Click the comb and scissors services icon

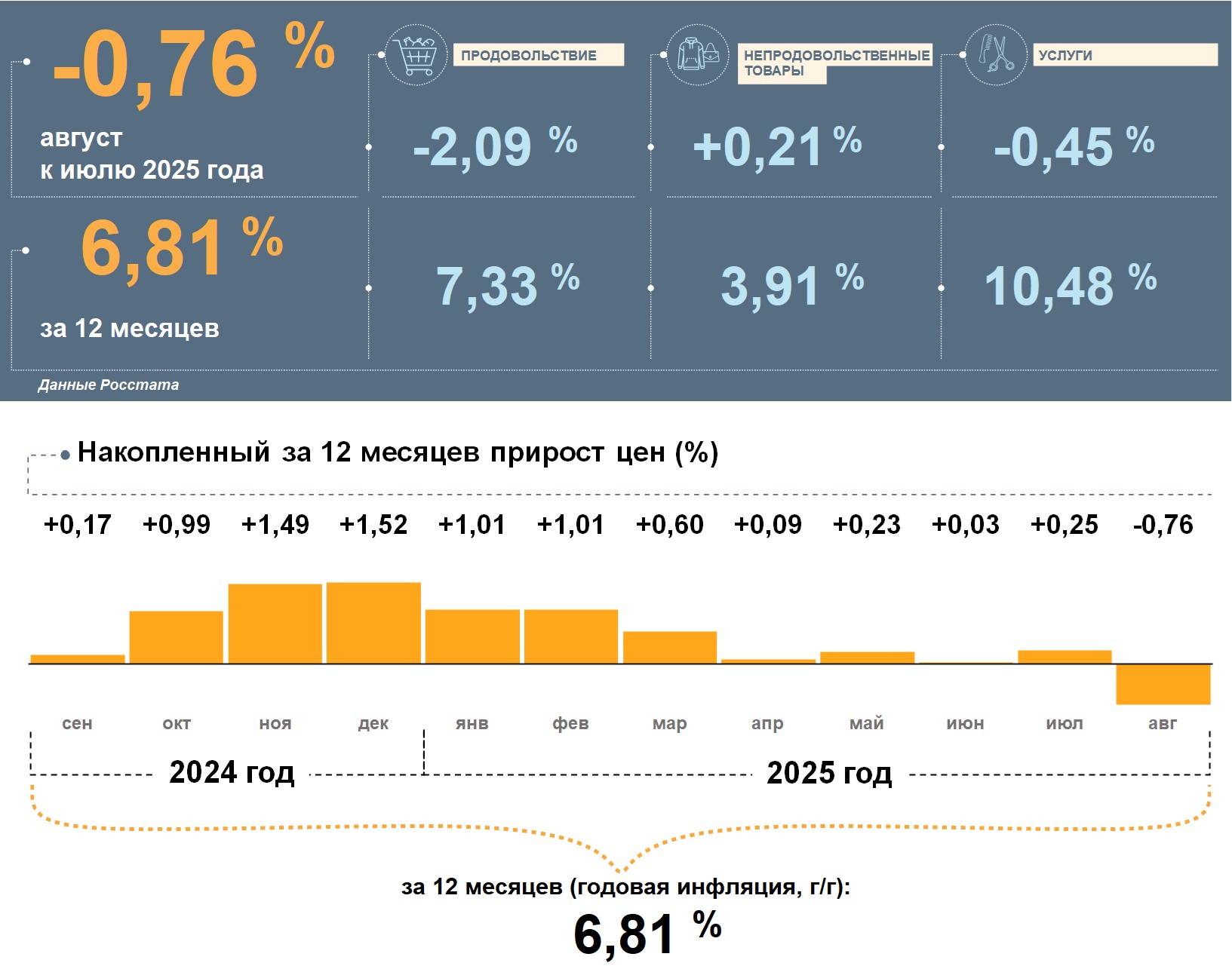[x=996, y=54]
